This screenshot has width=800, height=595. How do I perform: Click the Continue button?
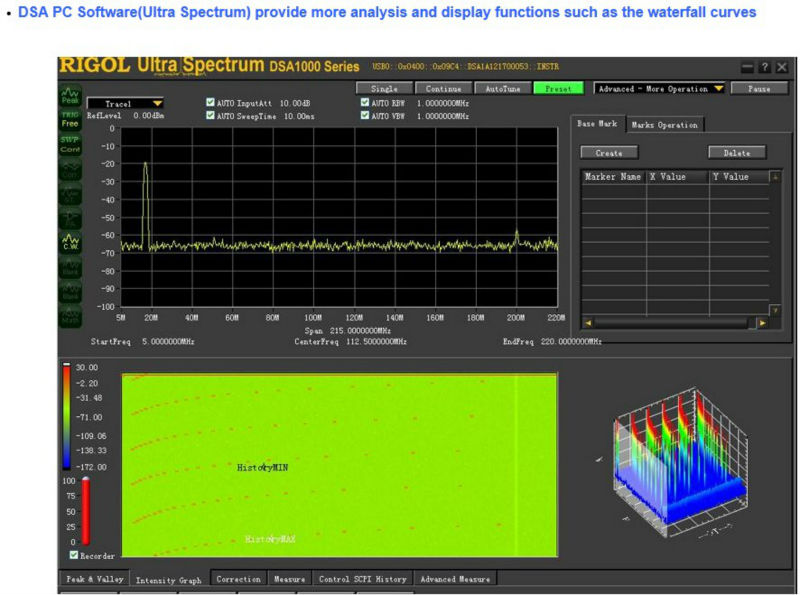click(x=443, y=89)
